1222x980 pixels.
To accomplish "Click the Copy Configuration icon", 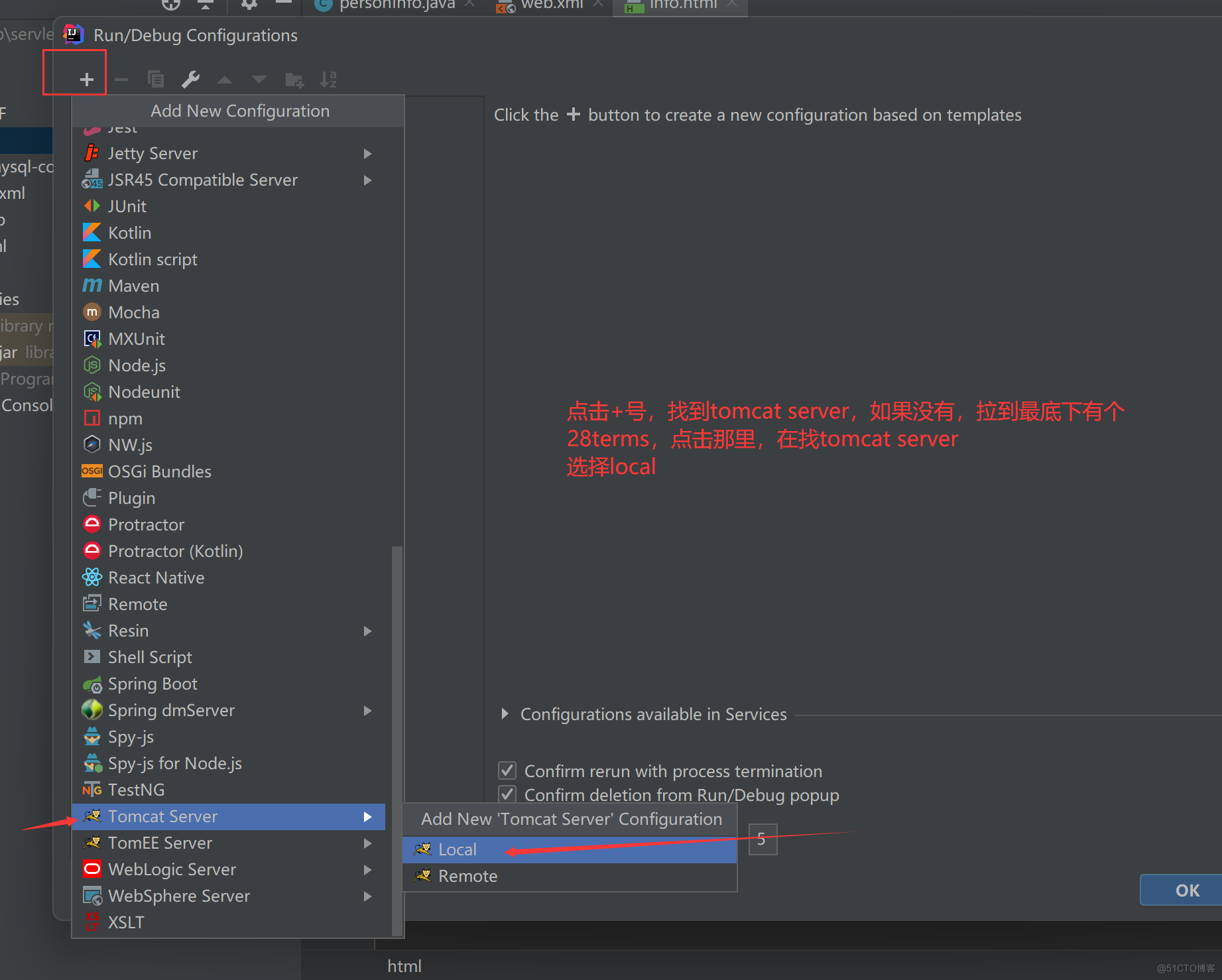I will 156,80.
